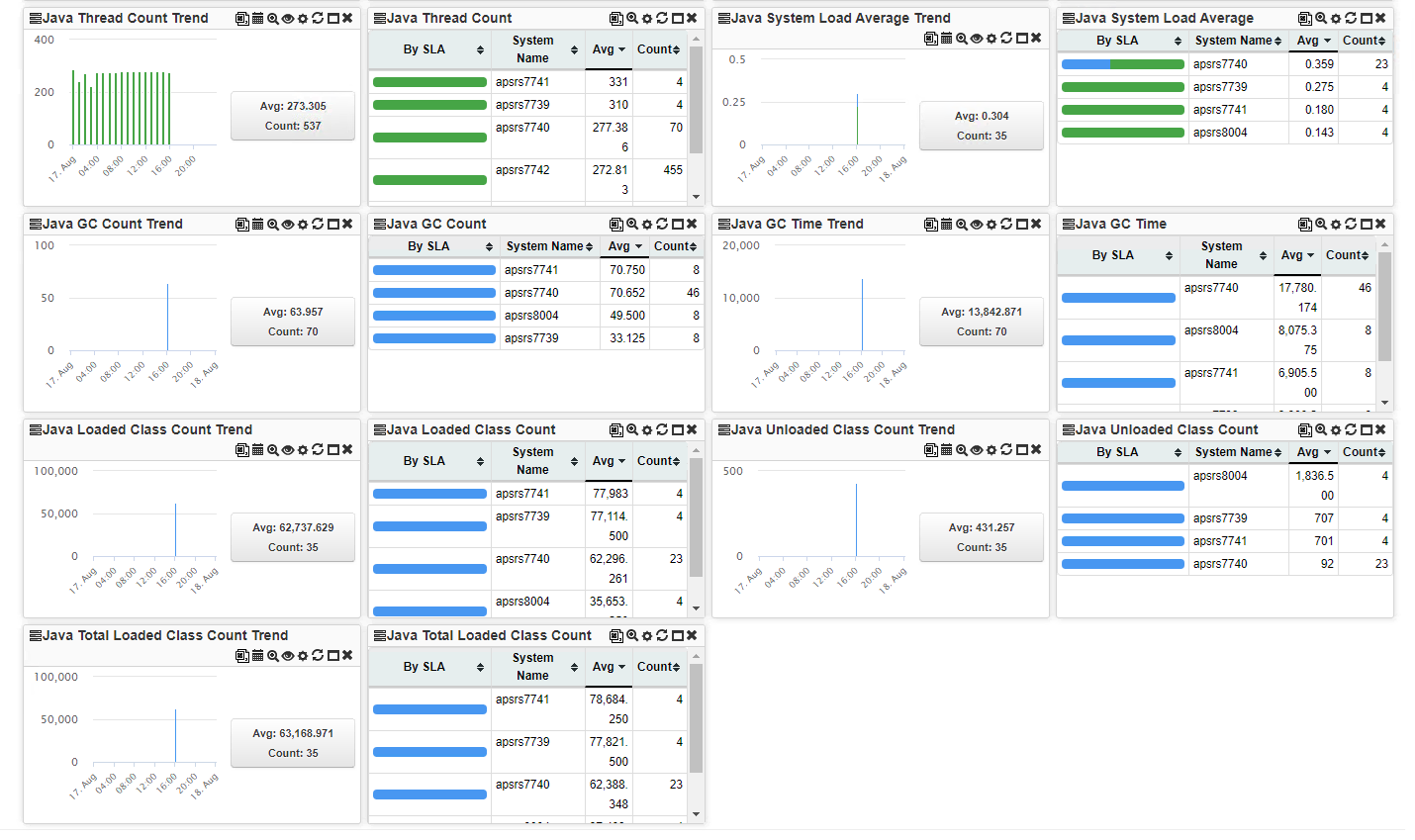Viewport: 1415px width, 840px height.
Task: Maximize the Java Unloaded Class Count Trend panel
Action: 1021,450
